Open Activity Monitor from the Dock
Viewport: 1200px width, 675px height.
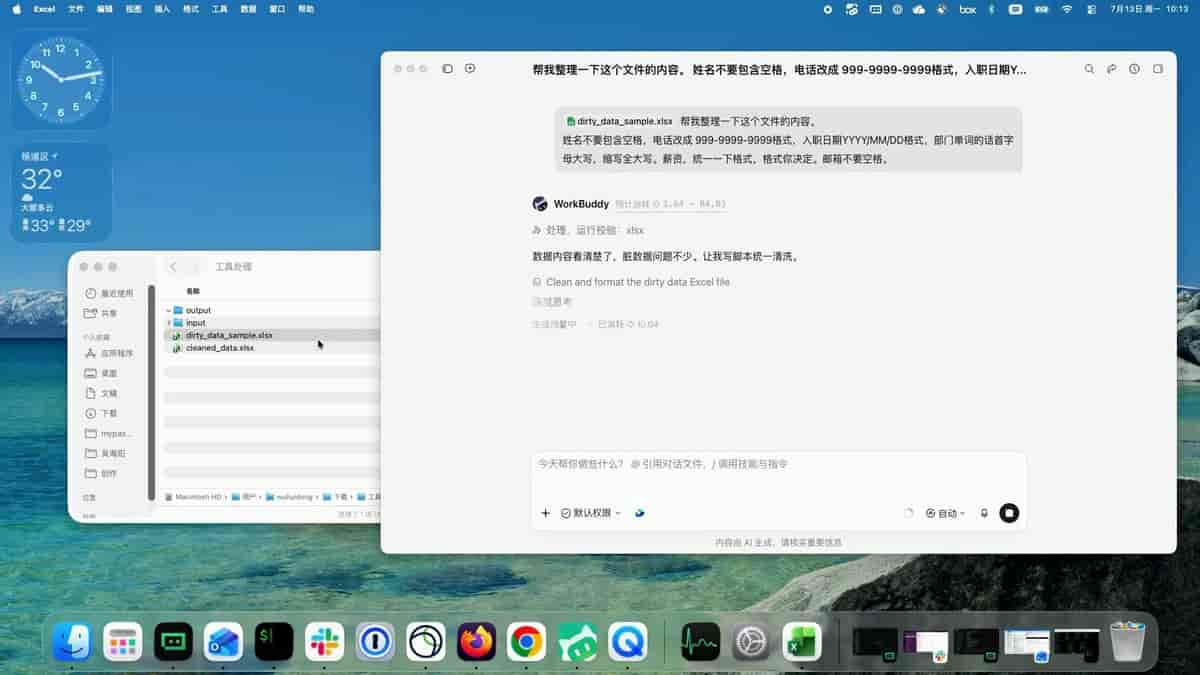click(x=700, y=641)
